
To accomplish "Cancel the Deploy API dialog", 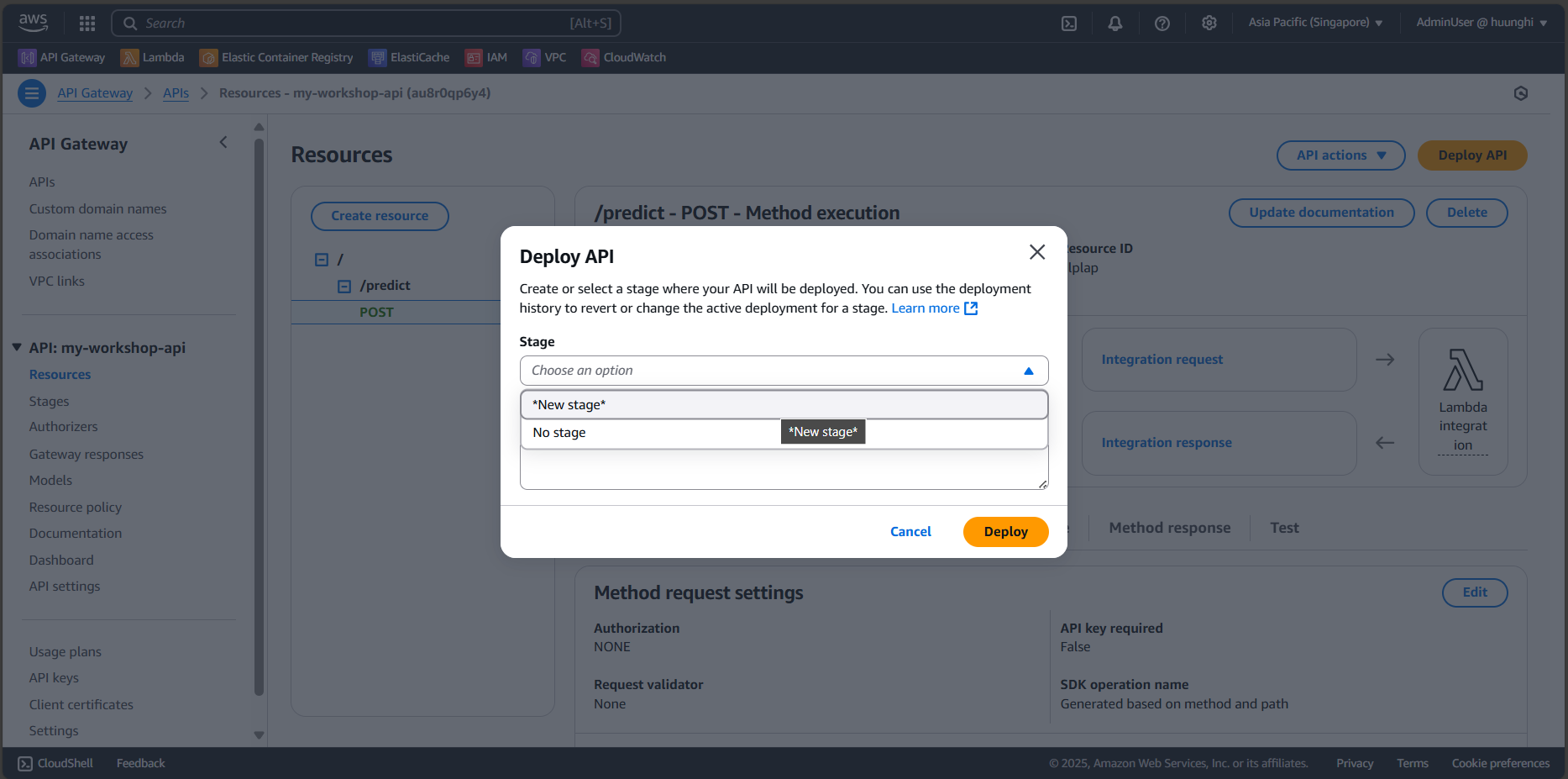I will [x=910, y=532].
